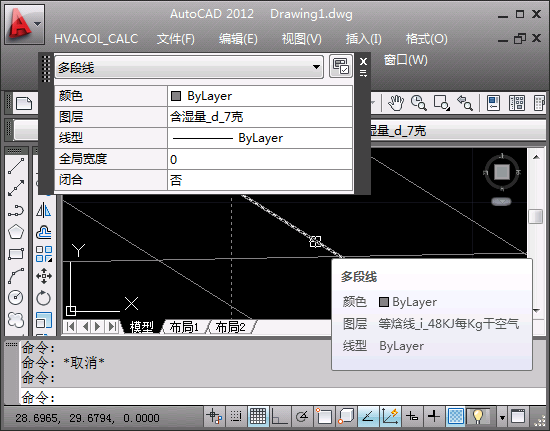Select the Polygon draw tool
This screenshot has width=550, height=431.
16,232
